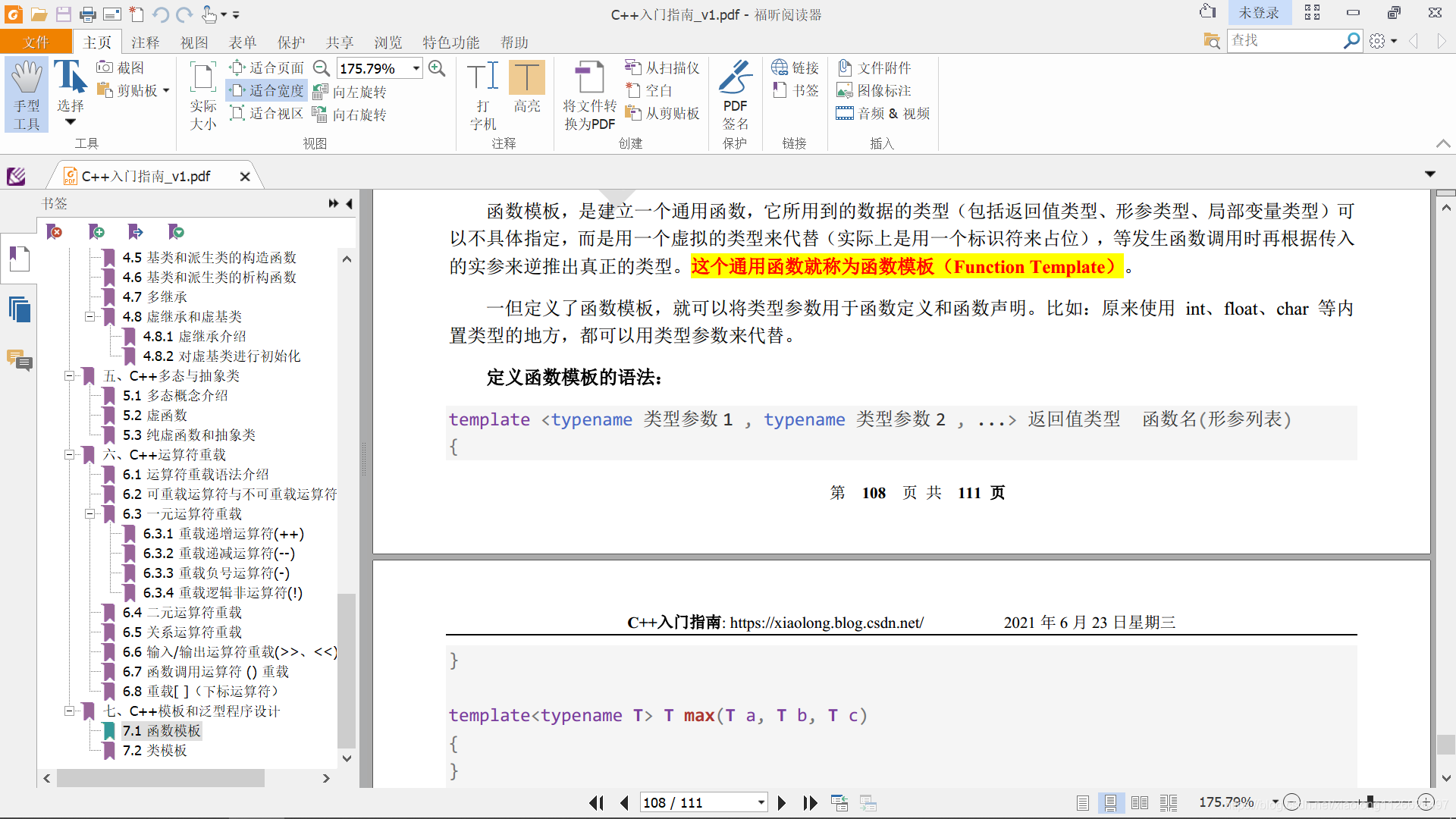
Task: Click the Snapshot (截图) icon
Action: coord(105,67)
